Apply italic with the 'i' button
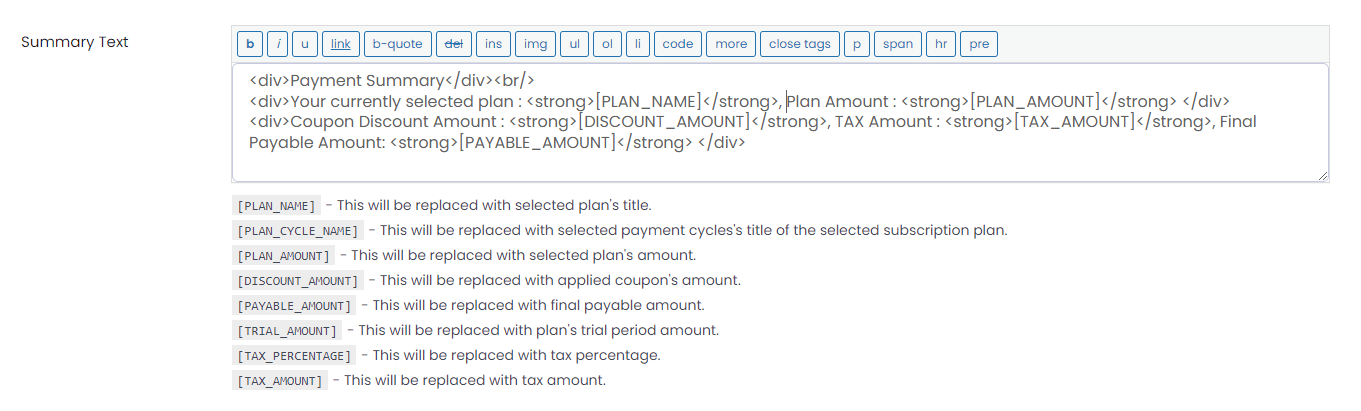1361x411 pixels. point(278,44)
